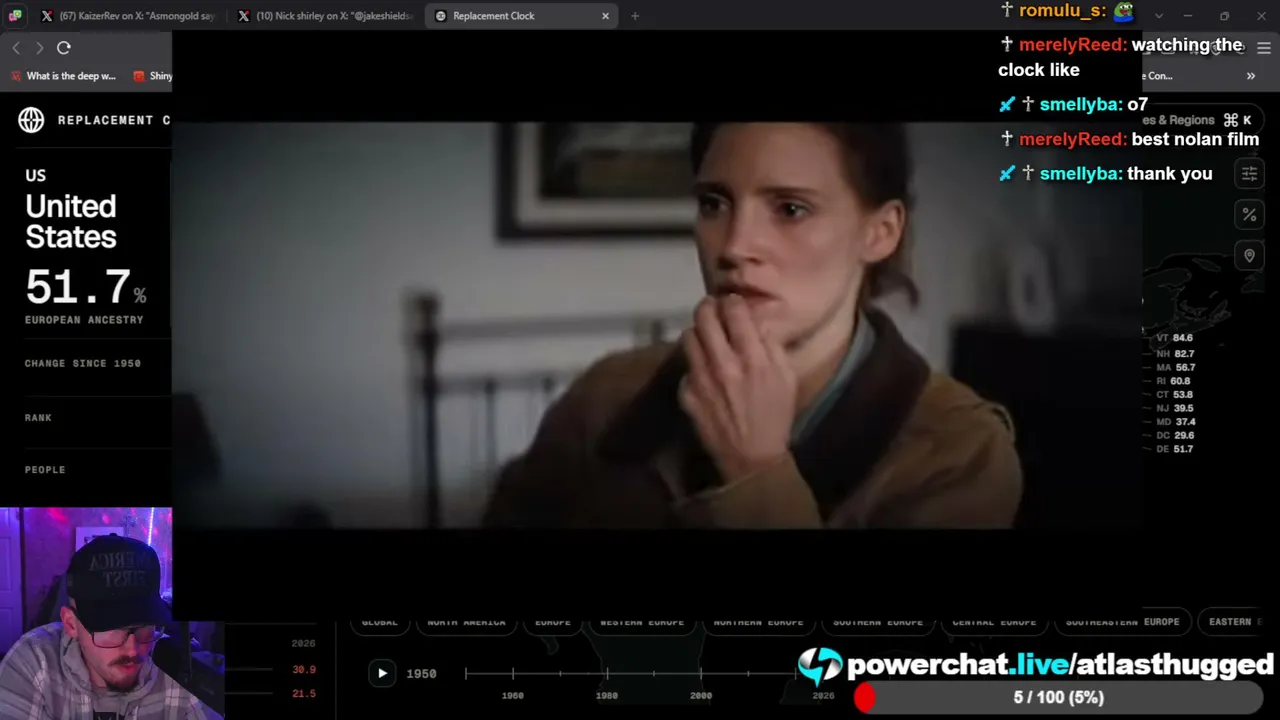The image size is (1280, 720).
Task: Click the Rank label in sidebar
Action: [x=38, y=418]
